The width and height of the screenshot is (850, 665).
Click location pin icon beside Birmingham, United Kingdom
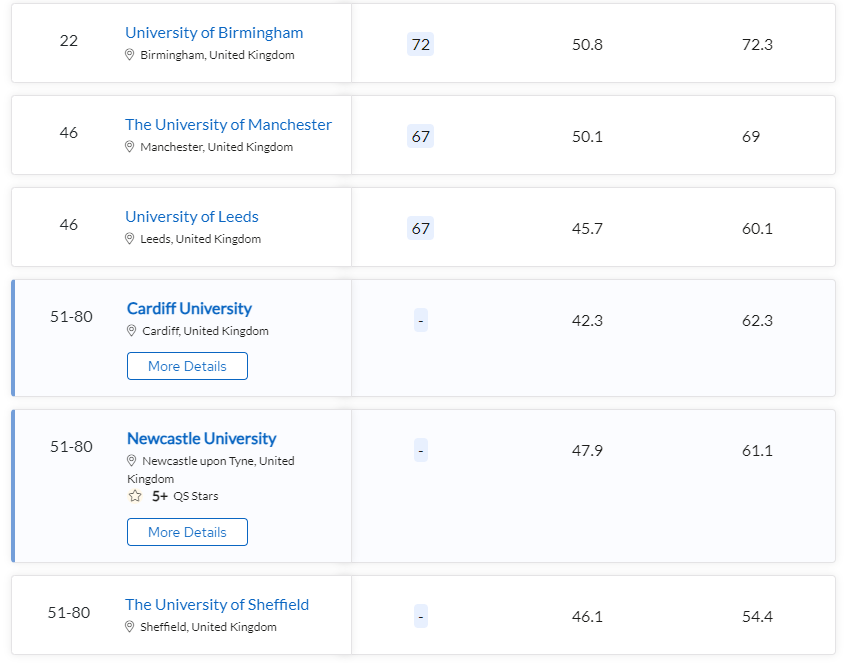click(x=130, y=55)
